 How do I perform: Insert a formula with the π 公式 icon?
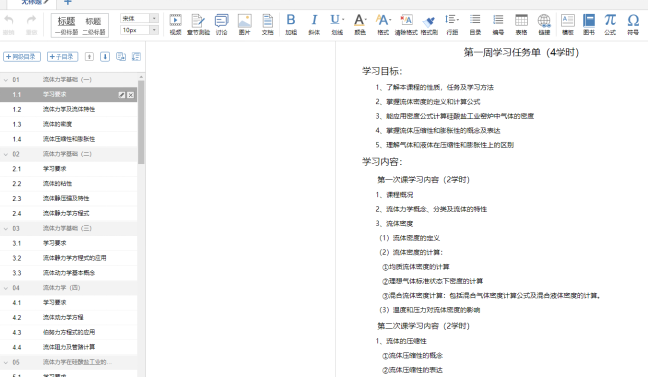[610, 24]
